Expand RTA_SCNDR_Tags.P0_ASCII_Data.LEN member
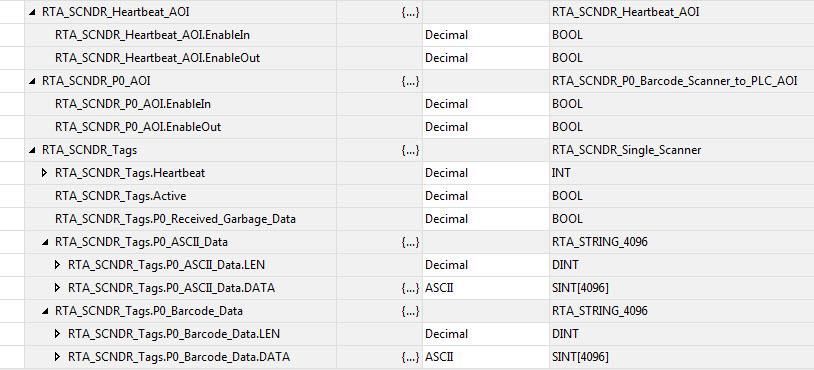The height and width of the screenshot is (370, 814). click(58, 265)
